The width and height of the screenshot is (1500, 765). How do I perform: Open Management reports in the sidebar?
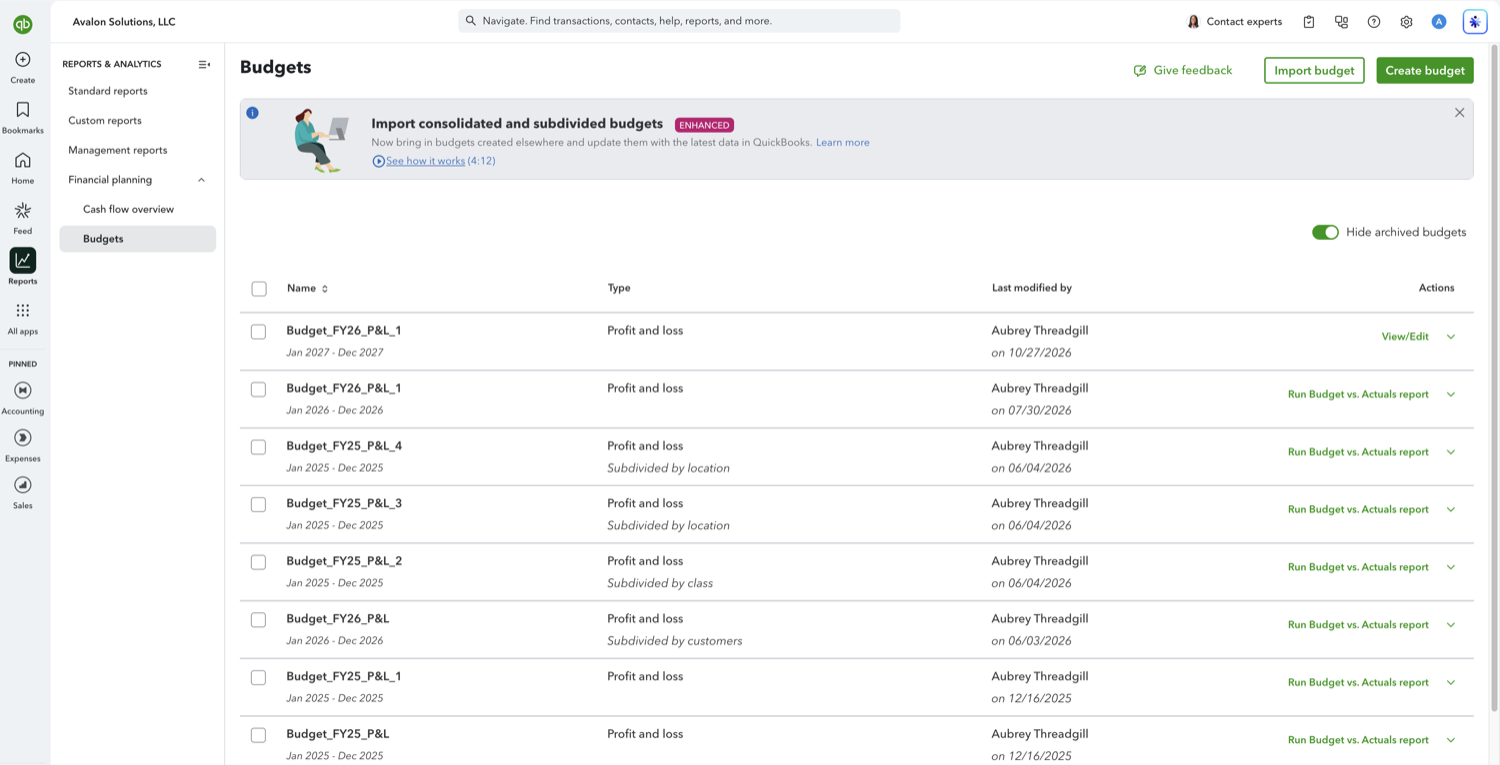tap(118, 150)
